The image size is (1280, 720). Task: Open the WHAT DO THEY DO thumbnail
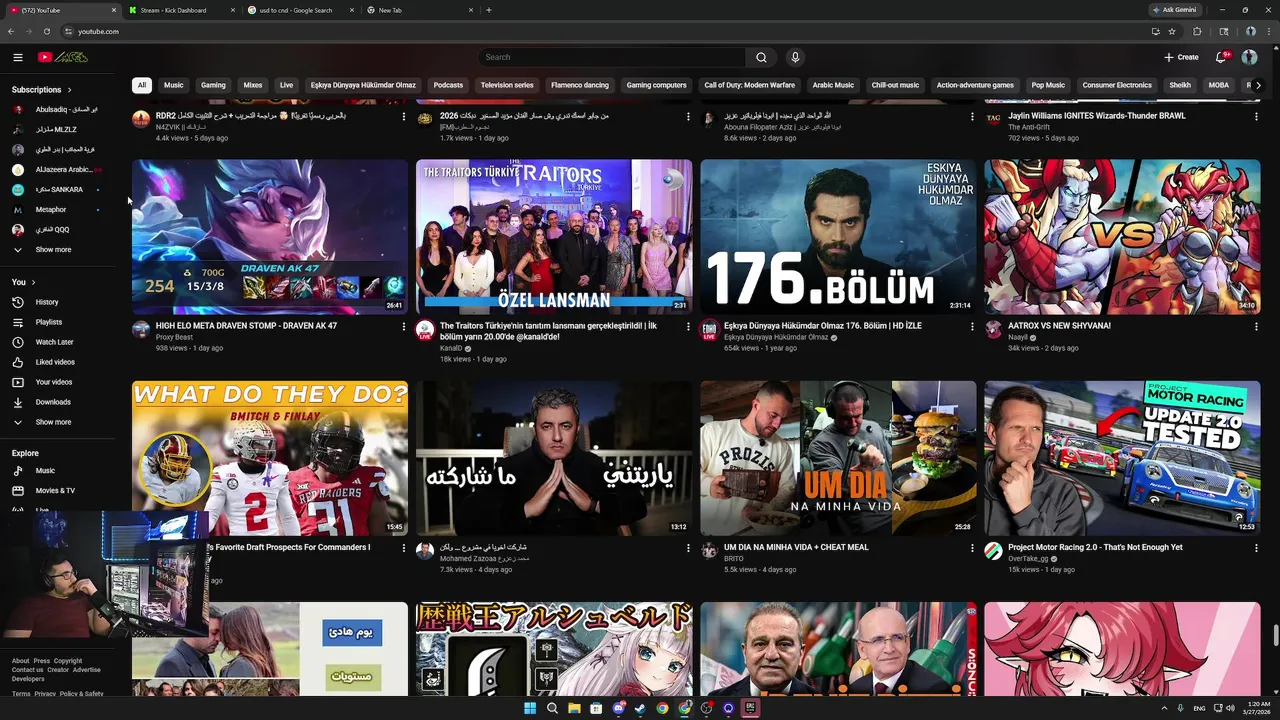pyautogui.click(x=270, y=458)
